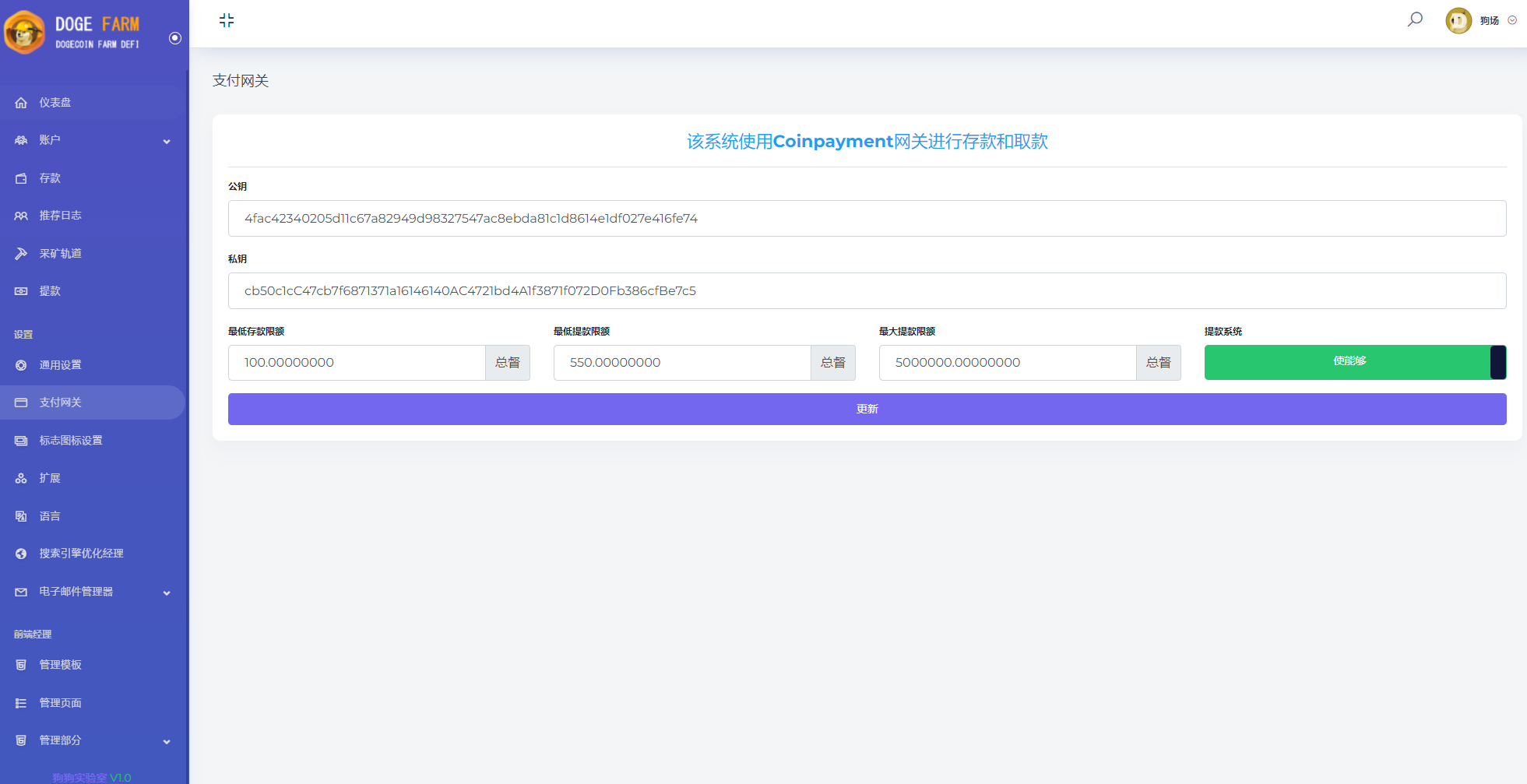Open the 语言 language settings icon
This screenshot has width=1527, height=784.
click(x=21, y=515)
